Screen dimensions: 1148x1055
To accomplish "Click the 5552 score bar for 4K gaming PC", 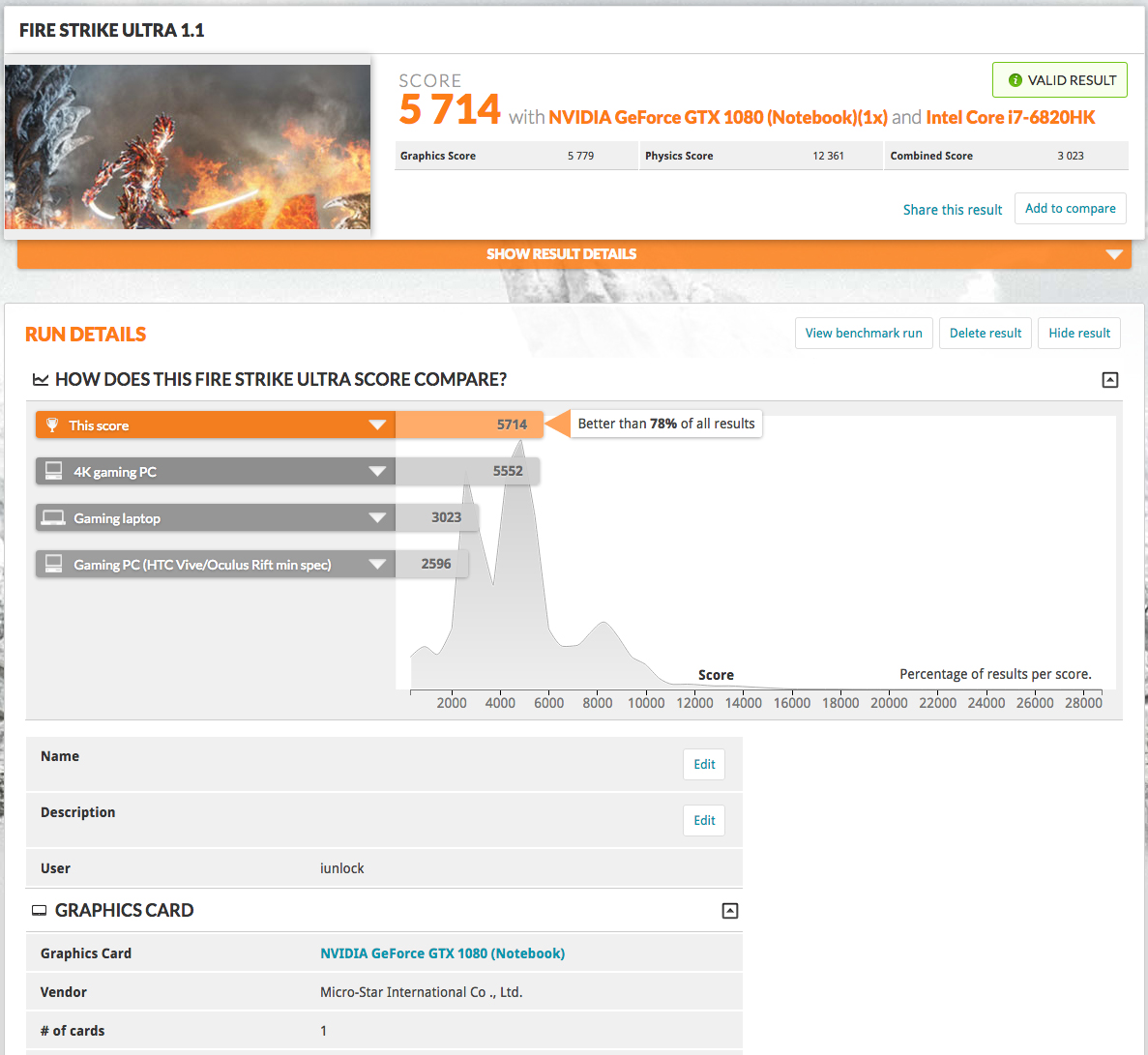I will [x=467, y=471].
